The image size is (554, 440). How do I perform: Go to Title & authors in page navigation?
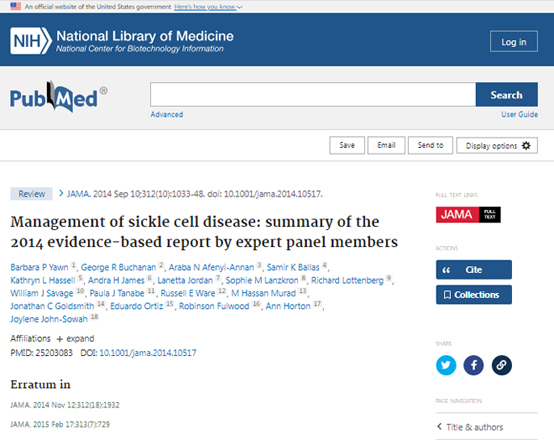coord(475,427)
